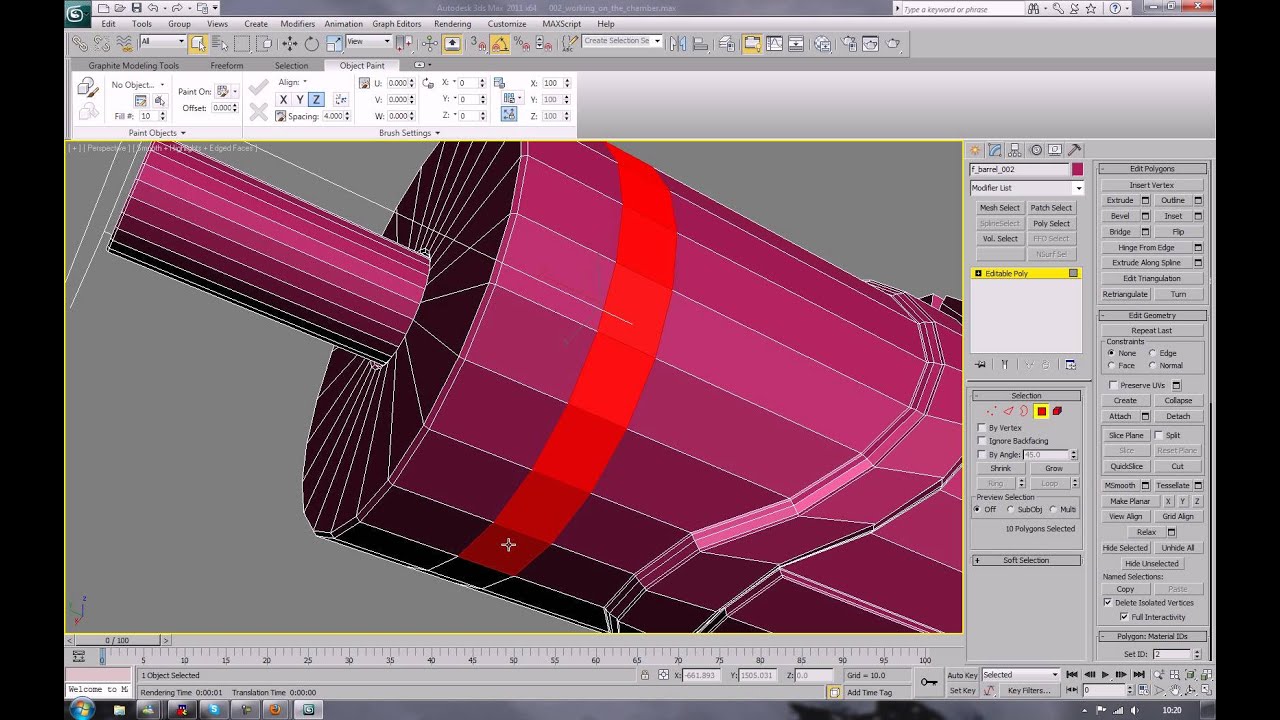Select Edge sub-object level icon
Image resolution: width=1280 pixels, height=720 pixels.
(x=1008, y=411)
